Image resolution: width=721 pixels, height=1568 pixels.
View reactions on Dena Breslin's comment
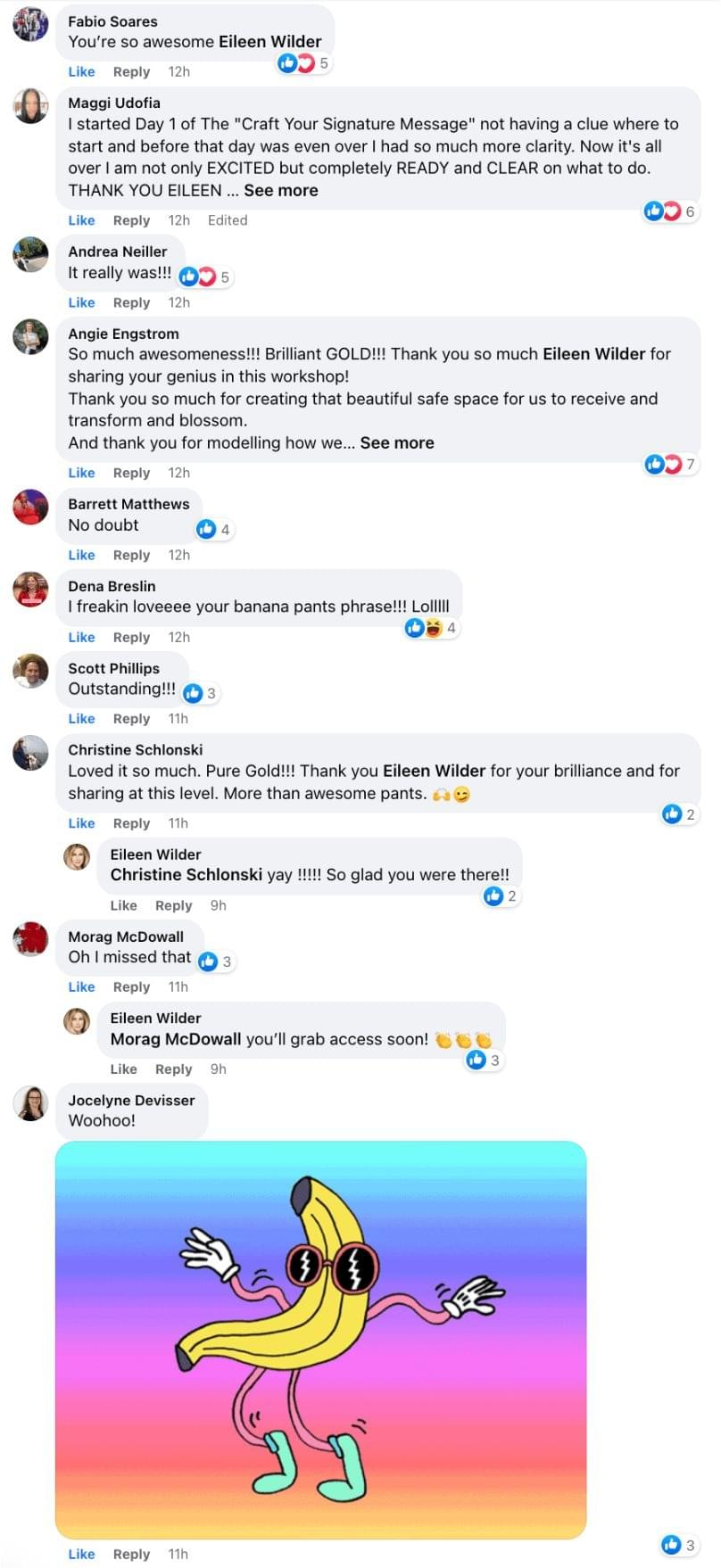(431, 628)
